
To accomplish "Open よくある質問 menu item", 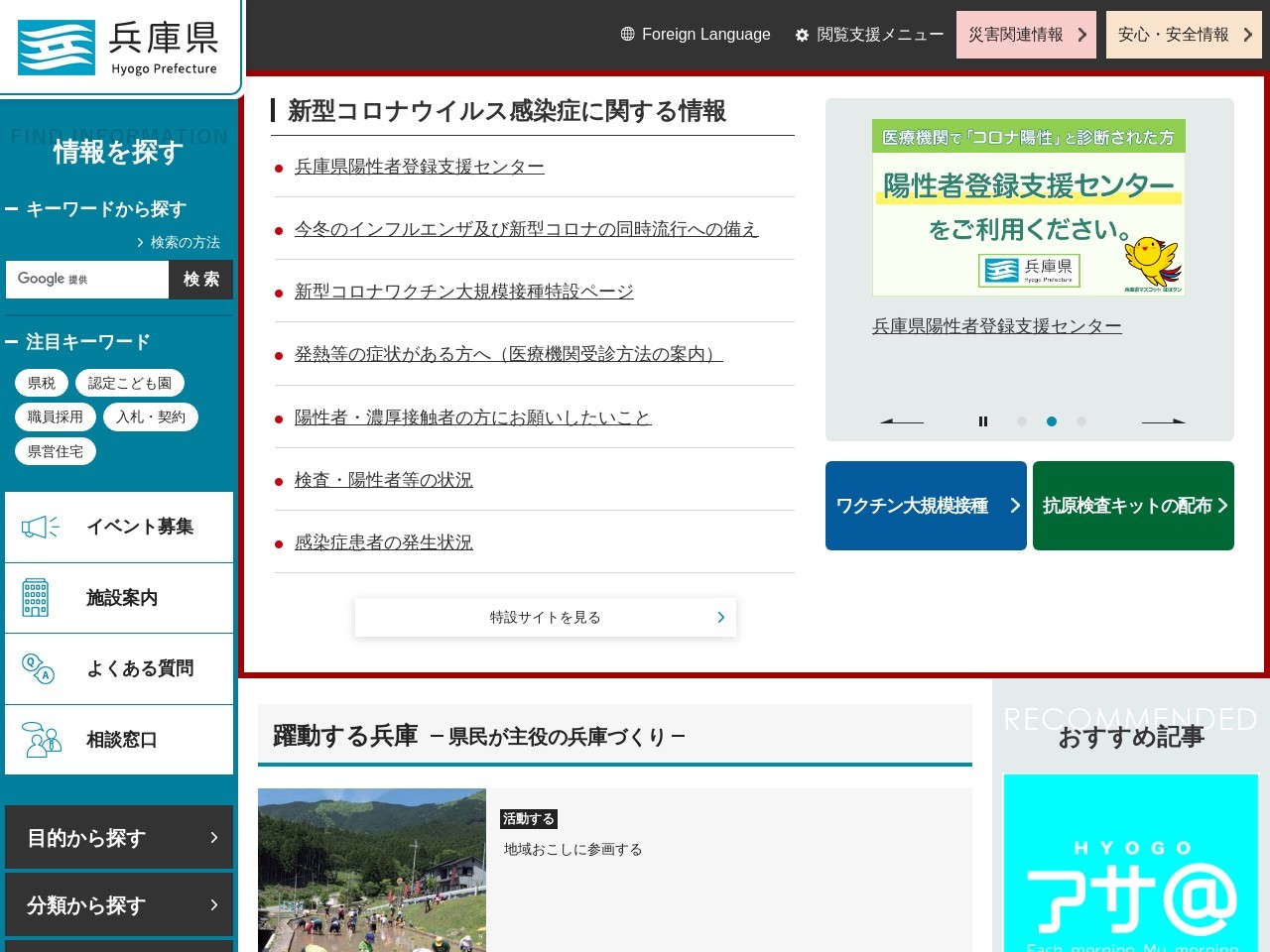I will pos(119,669).
